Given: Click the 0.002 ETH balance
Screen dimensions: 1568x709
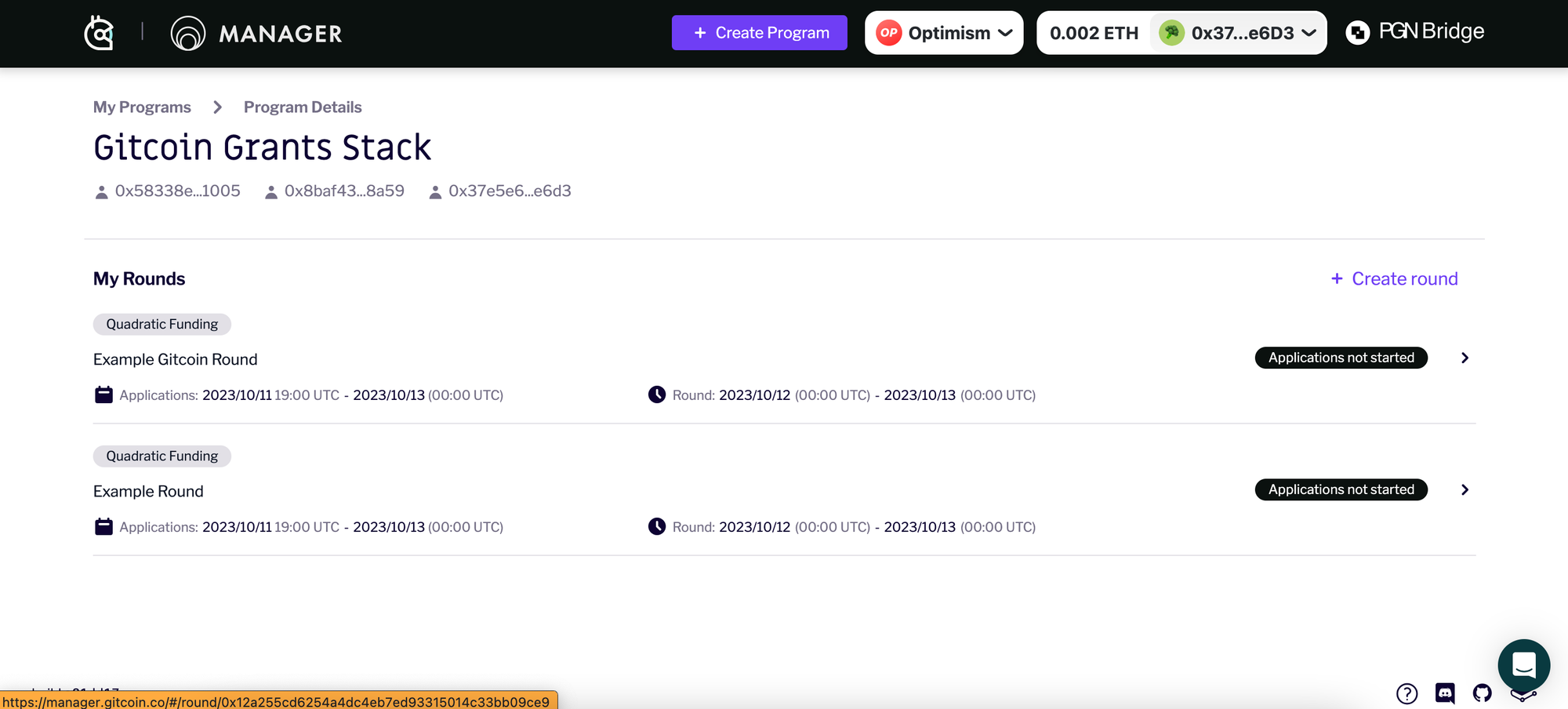Looking at the screenshot, I should click(x=1094, y=33).
